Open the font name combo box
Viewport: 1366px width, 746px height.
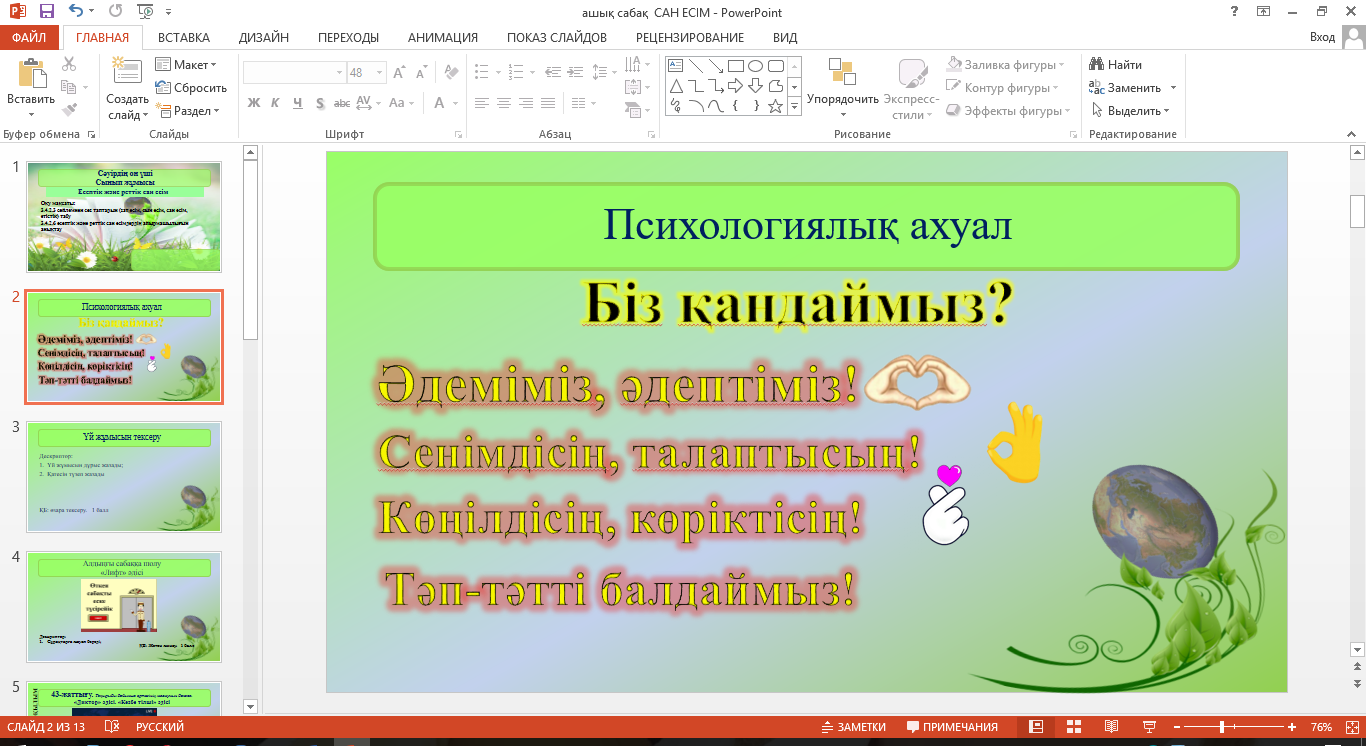[293, 73]
